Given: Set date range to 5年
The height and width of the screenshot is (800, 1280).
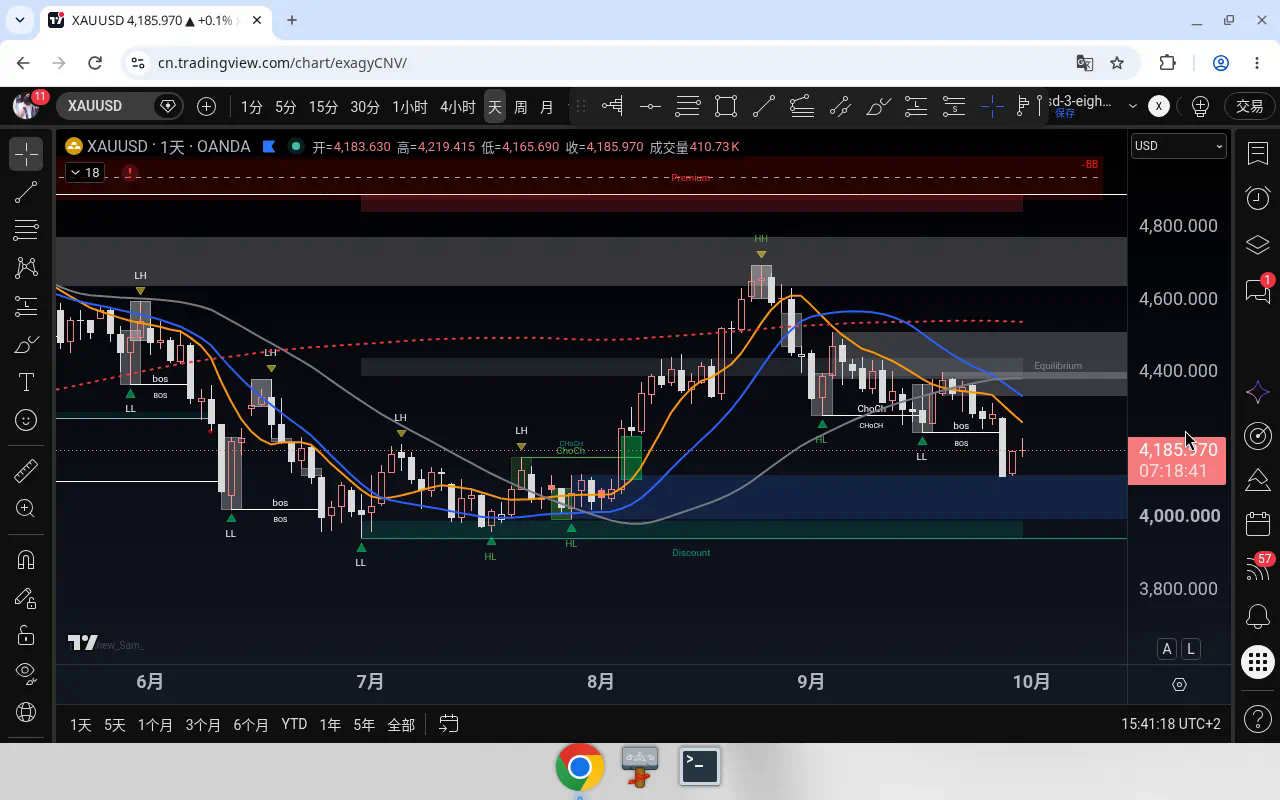Looking at the screenshot, I should (364, 724).
